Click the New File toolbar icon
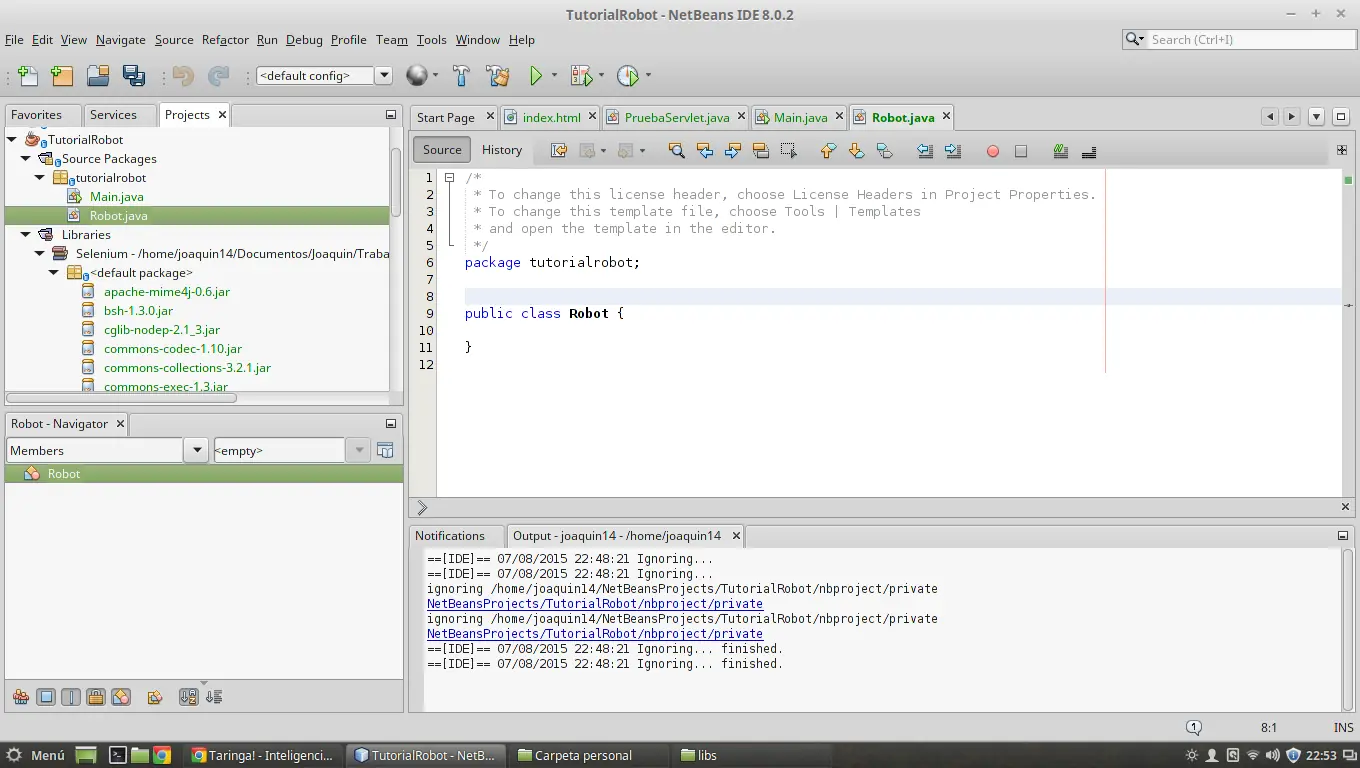 point(28,75)
